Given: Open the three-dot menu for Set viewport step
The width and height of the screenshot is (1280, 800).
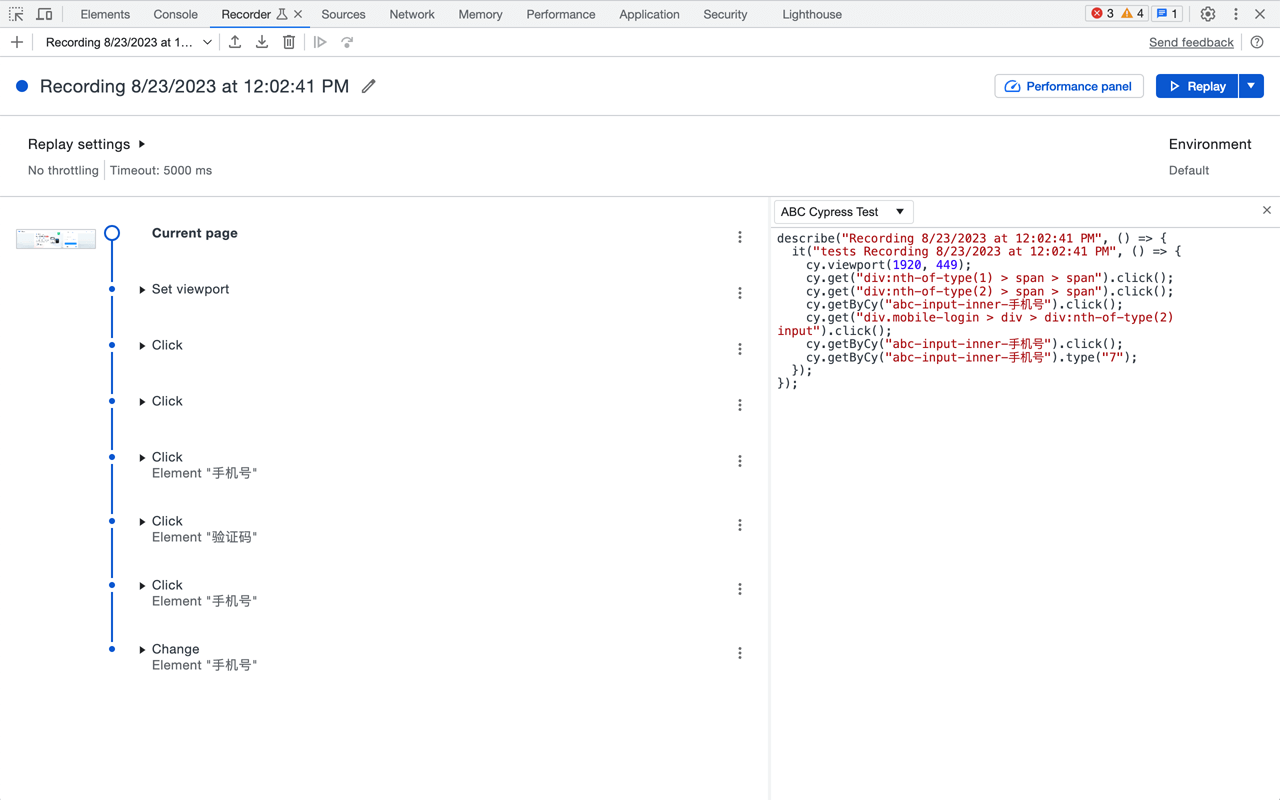Looking at the screenshot, I should pos(740,293).
